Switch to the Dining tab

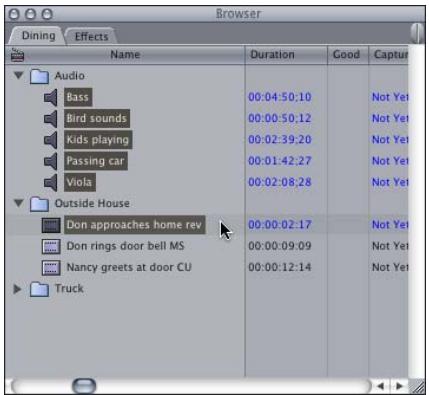(x=38, y=35)
